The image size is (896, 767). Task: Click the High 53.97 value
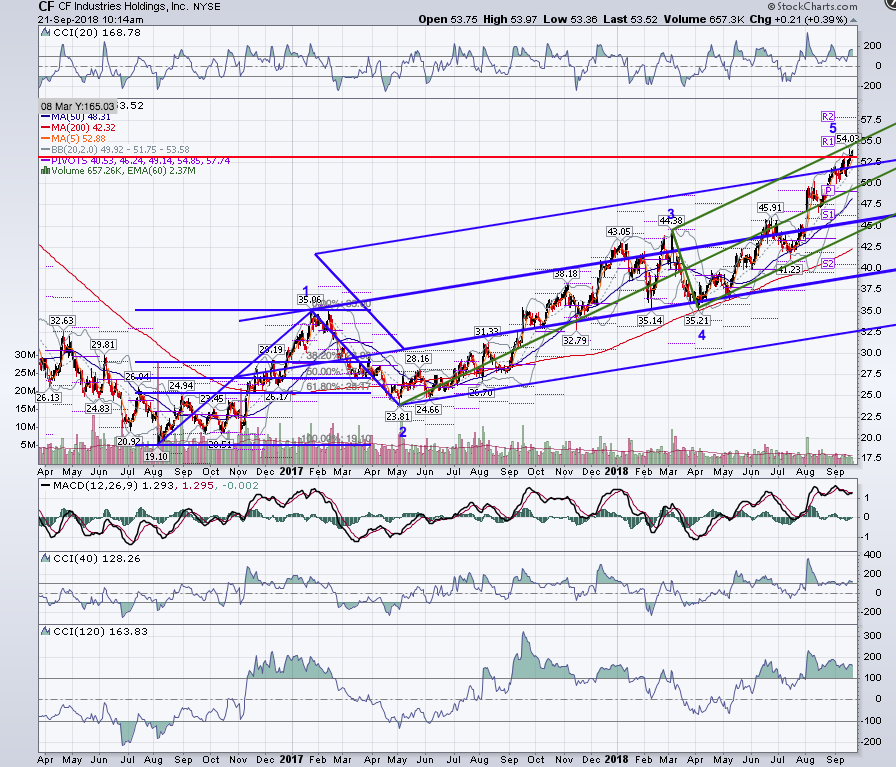point(510,19)
